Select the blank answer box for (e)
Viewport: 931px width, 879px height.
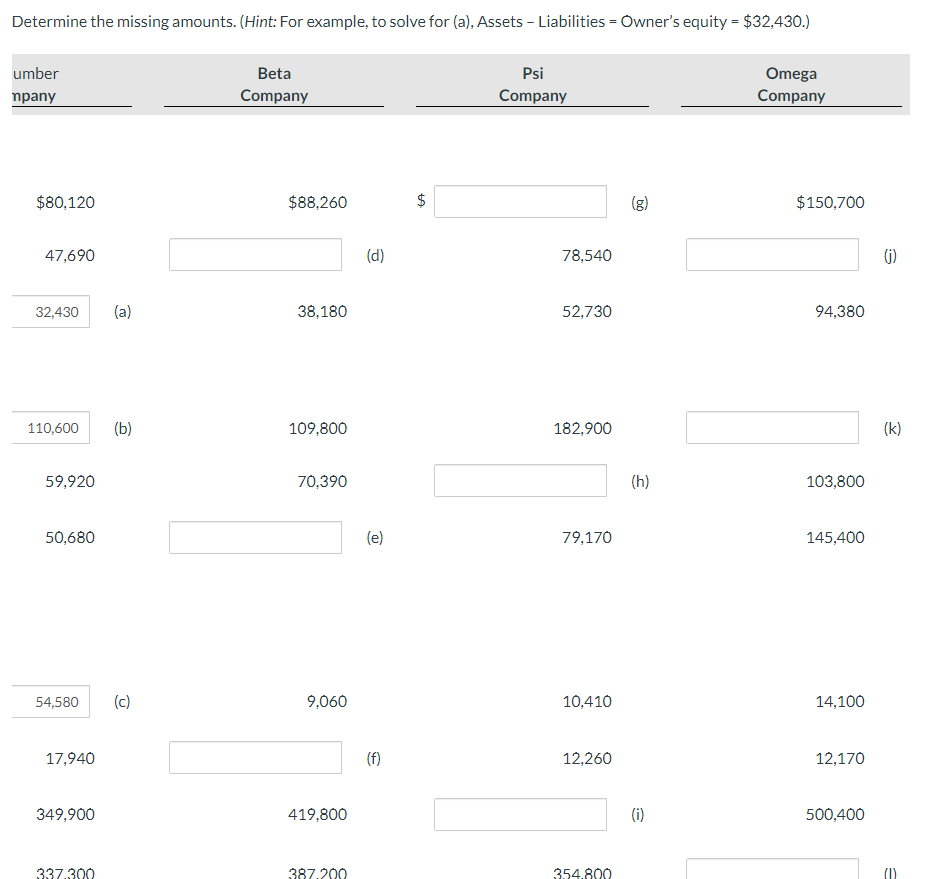(x=255, y=537)
